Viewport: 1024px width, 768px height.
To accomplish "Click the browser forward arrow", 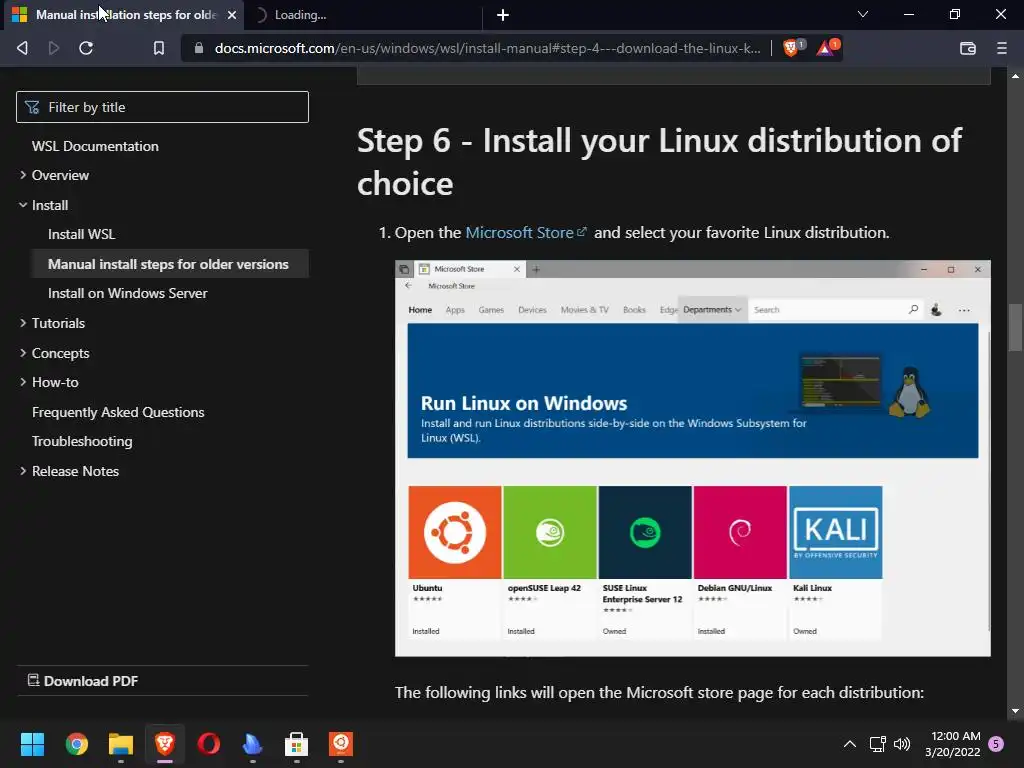I will pyautogui.click(x=54, y=48).
